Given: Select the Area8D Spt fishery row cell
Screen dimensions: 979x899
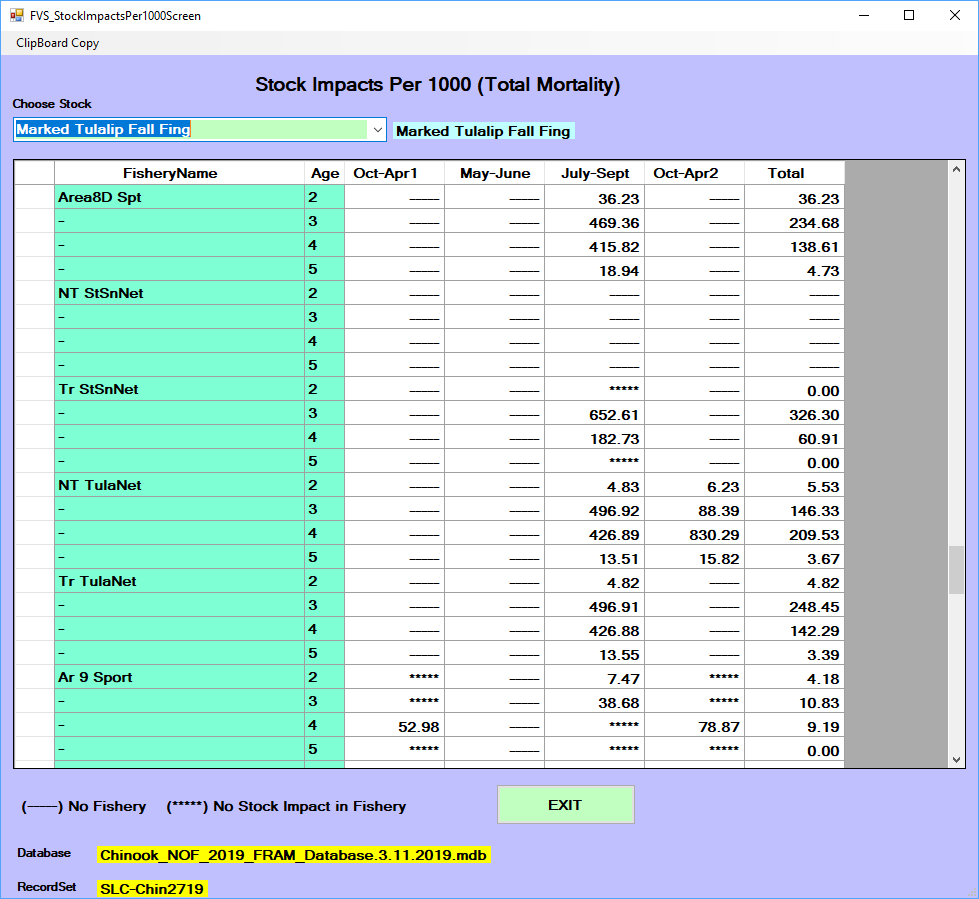Looking at the screenshot, I should point(179,197).
